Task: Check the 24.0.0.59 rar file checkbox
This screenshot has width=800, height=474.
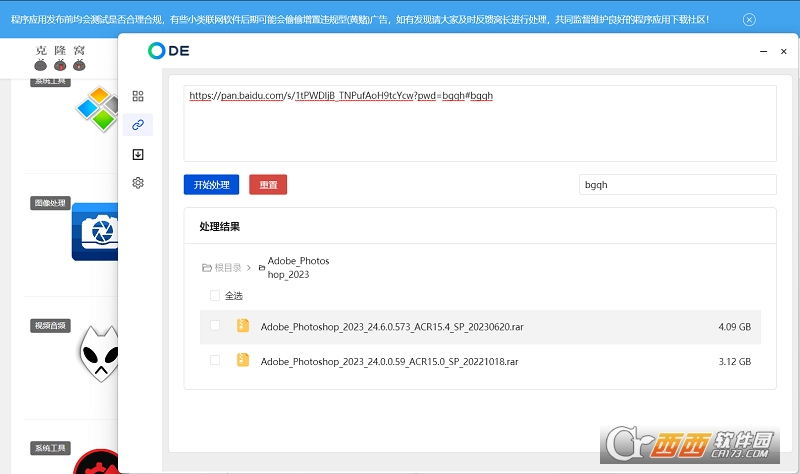Action: click(x=215, y=360)
